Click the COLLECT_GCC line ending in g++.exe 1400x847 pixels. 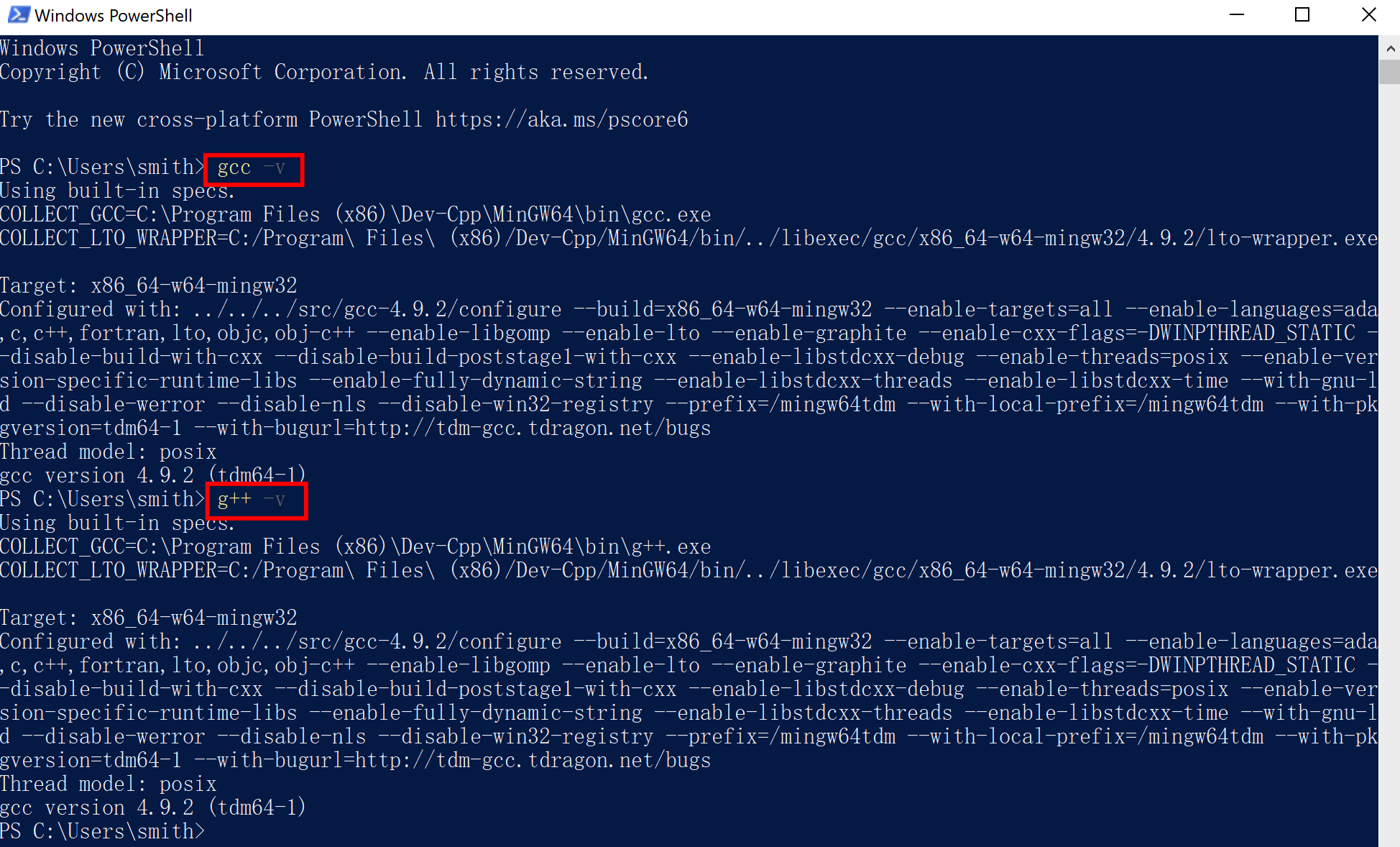(356, 547)
